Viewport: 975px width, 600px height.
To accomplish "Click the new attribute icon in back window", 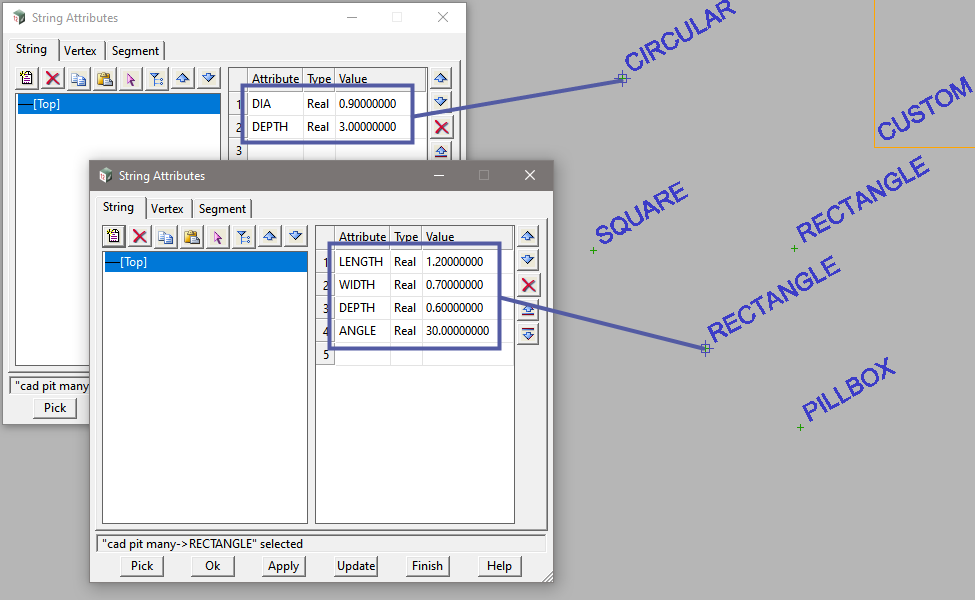I will point(26,78).
